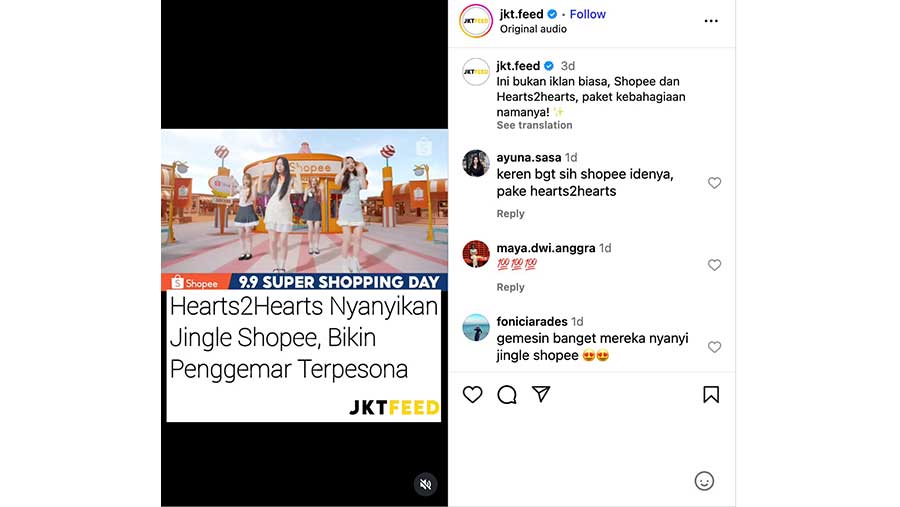Open the three-dot more options menu
Viewport: 900px width, 507px height.
tap(711, 21)
